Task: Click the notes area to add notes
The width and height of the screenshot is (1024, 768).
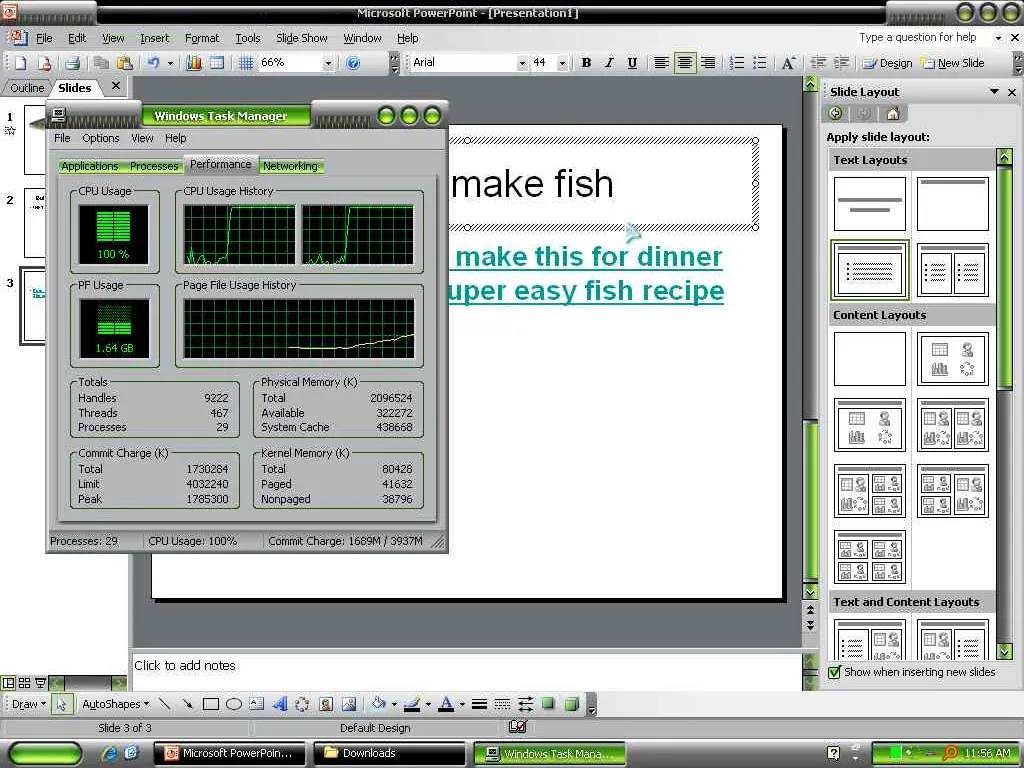Action: [x=466, y=671]
